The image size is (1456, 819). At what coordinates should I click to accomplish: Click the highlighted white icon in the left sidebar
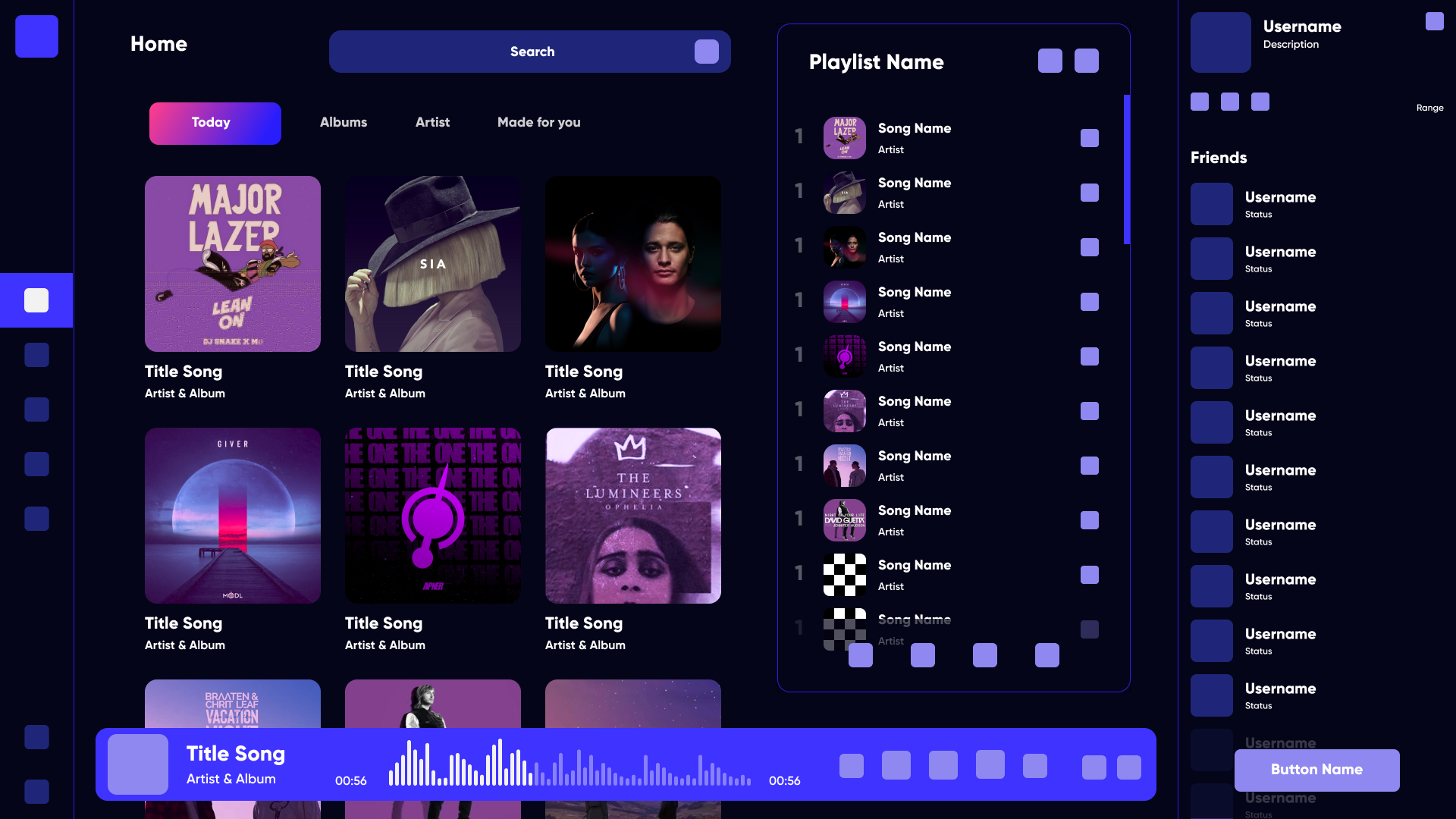[36, 300]
